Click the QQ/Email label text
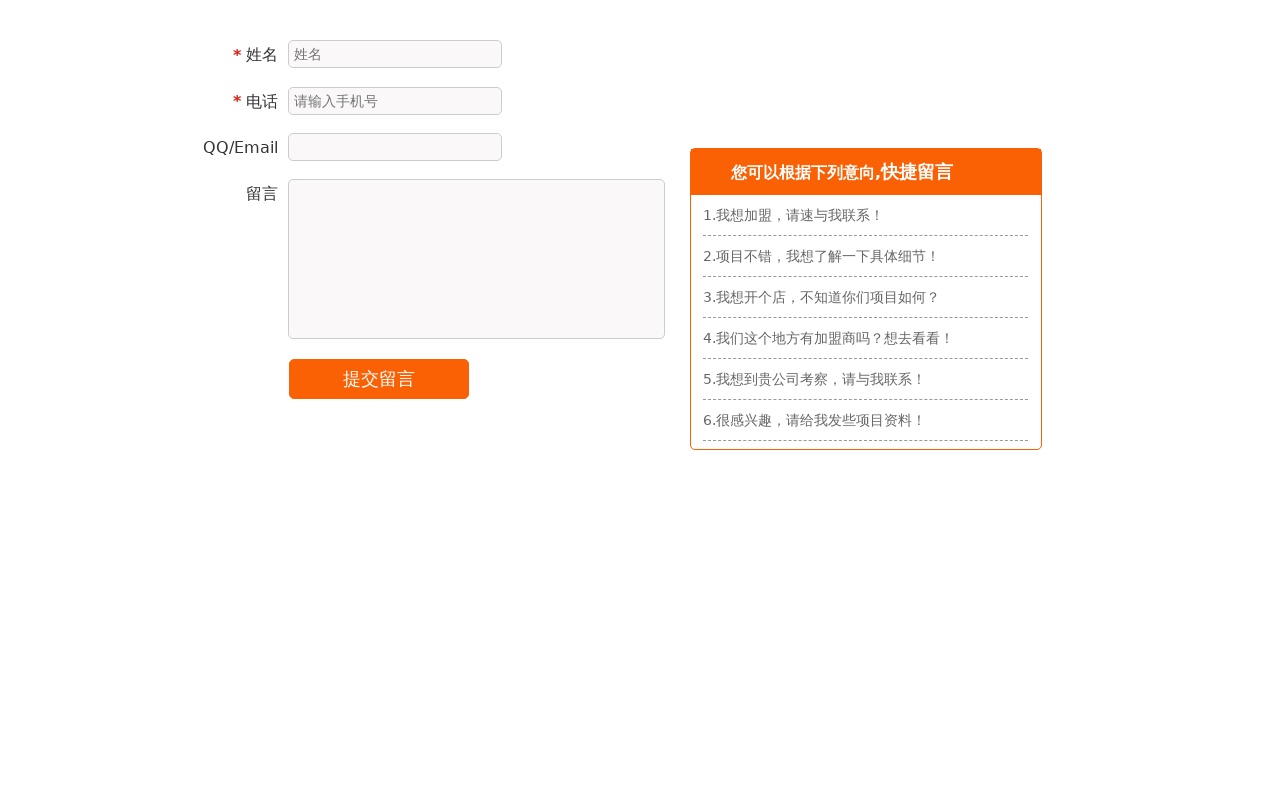This screenshot has height=800, width=1280. [240, 148]
